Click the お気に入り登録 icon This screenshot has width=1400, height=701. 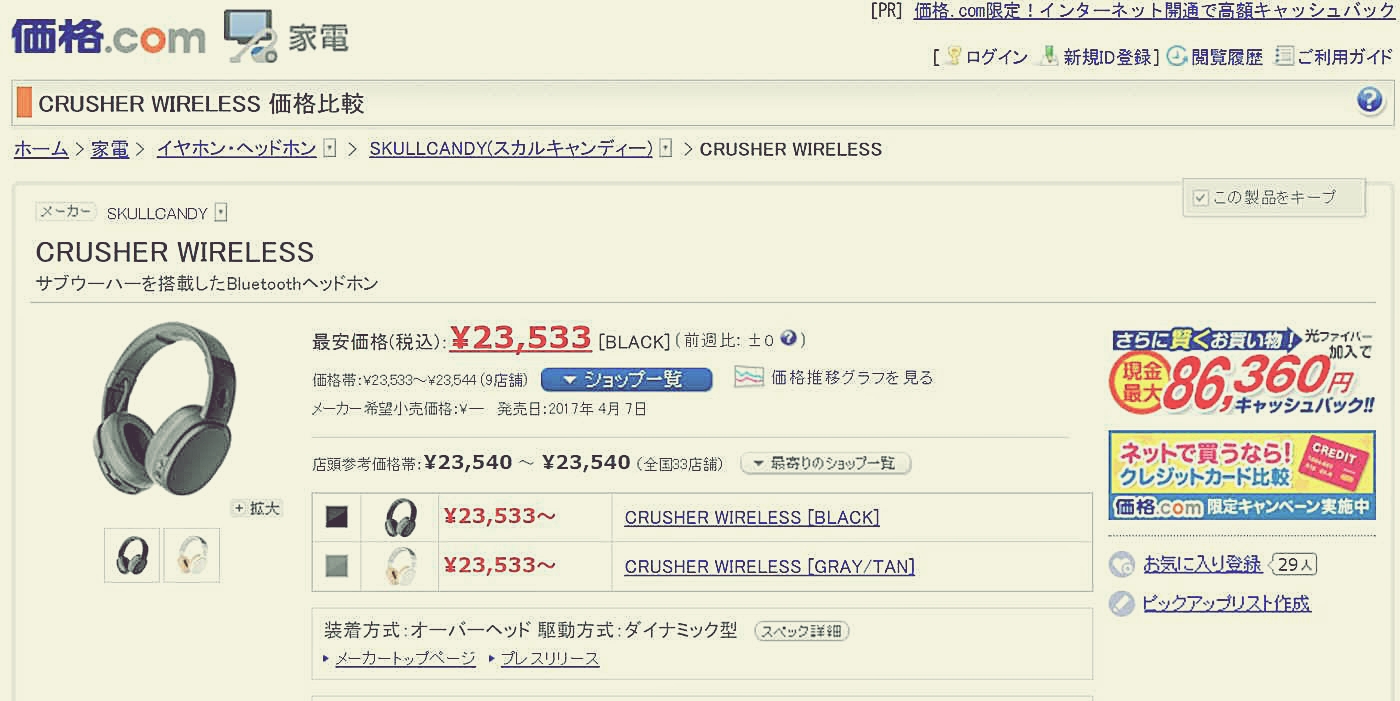coord(1122,564)
